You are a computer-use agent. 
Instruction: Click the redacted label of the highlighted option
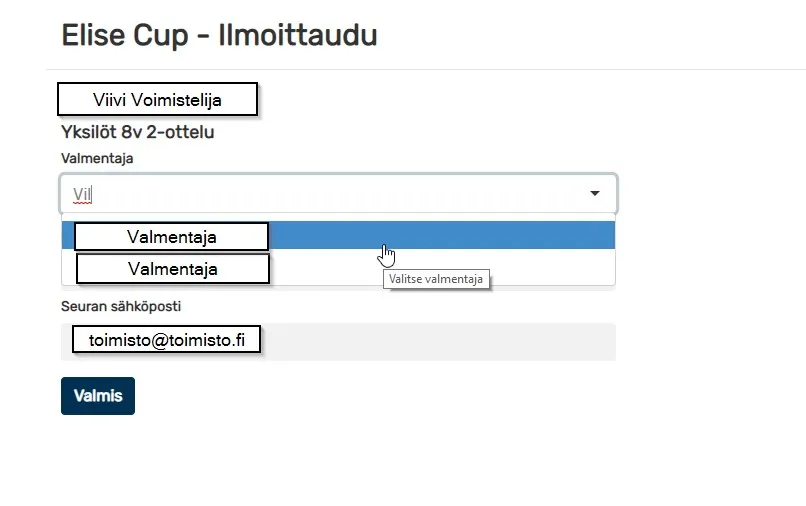[x=172, y=237]
